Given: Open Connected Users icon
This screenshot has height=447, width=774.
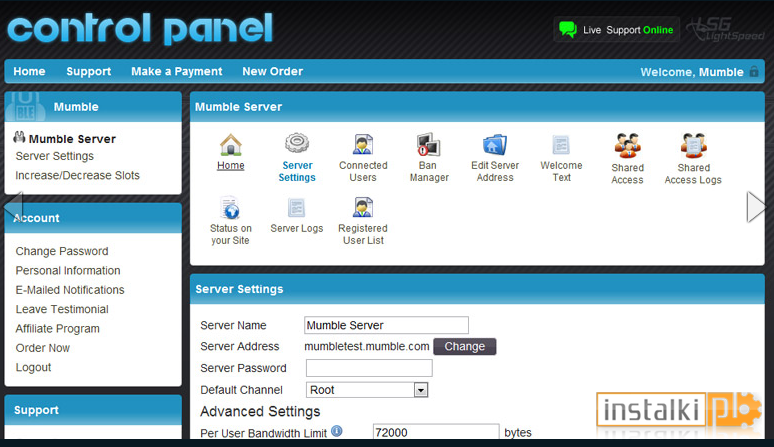Looking at the screenshot, I should 363,145.
